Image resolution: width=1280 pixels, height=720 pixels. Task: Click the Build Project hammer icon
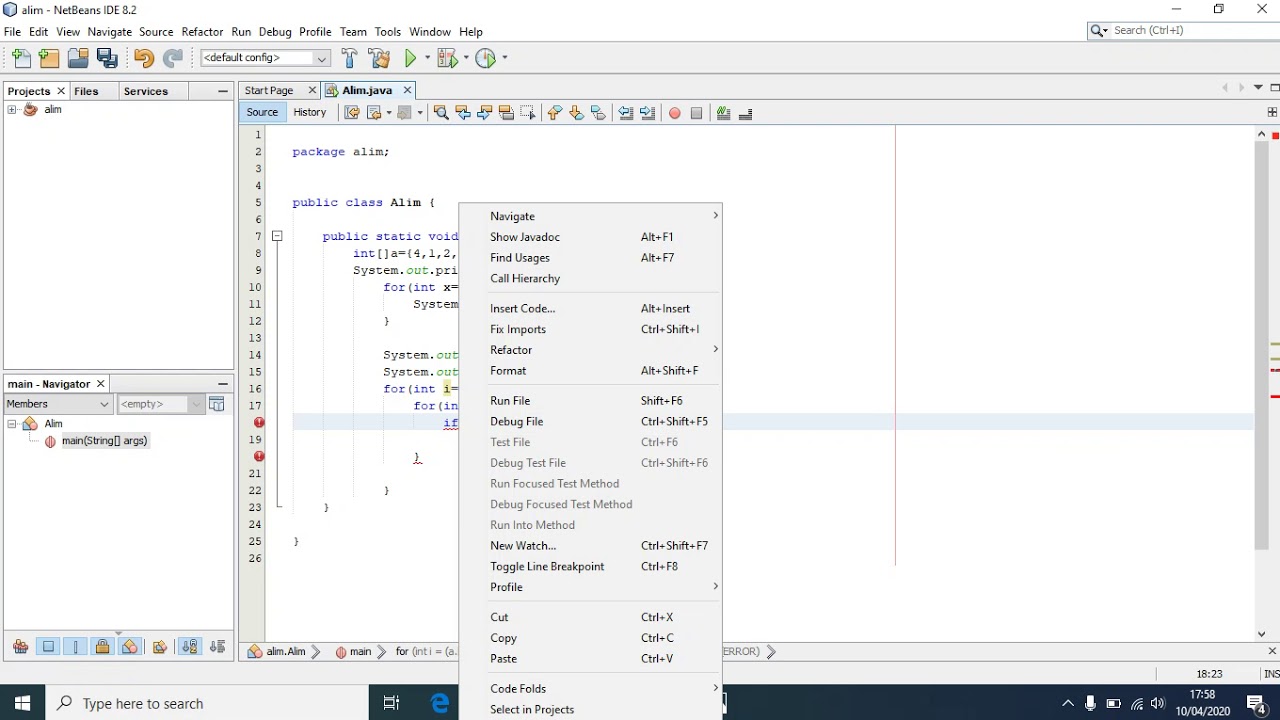point(349,58)
